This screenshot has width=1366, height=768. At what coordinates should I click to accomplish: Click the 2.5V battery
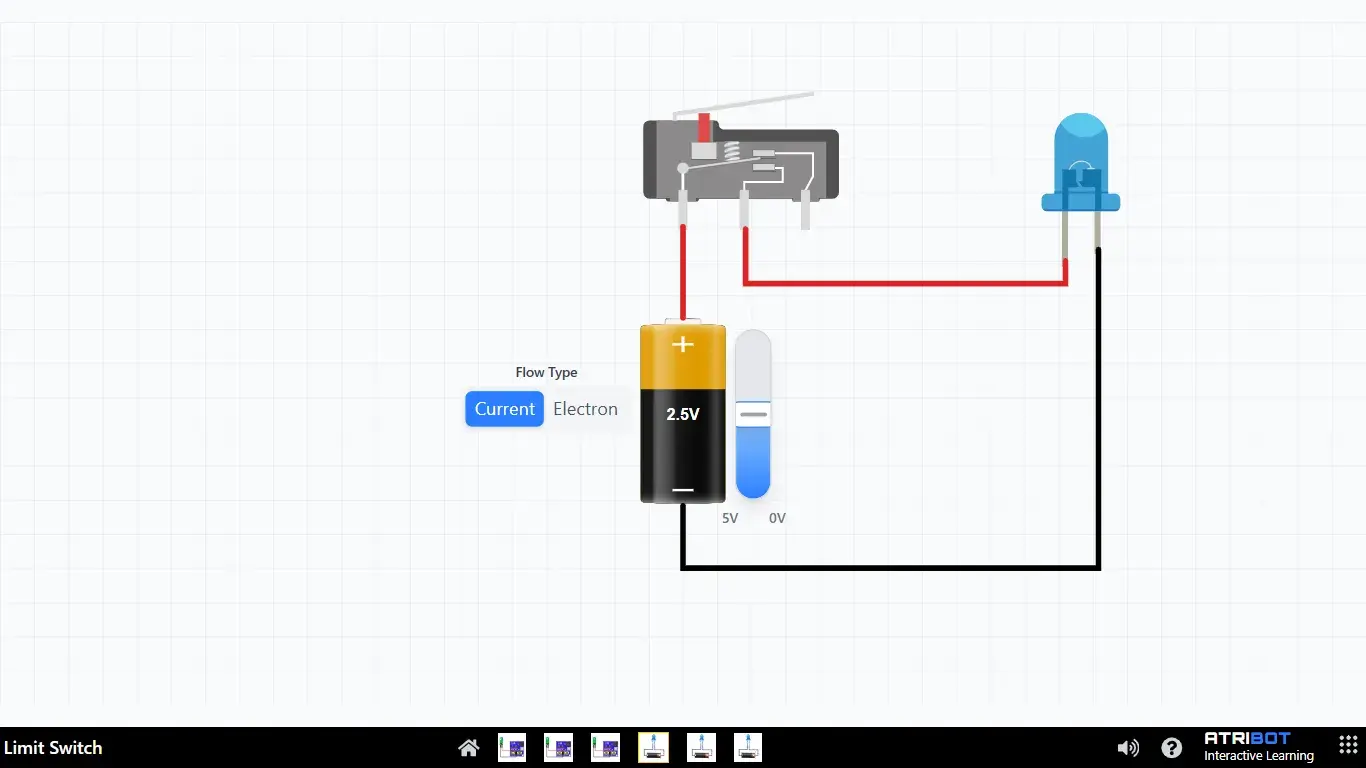[683, 413]
